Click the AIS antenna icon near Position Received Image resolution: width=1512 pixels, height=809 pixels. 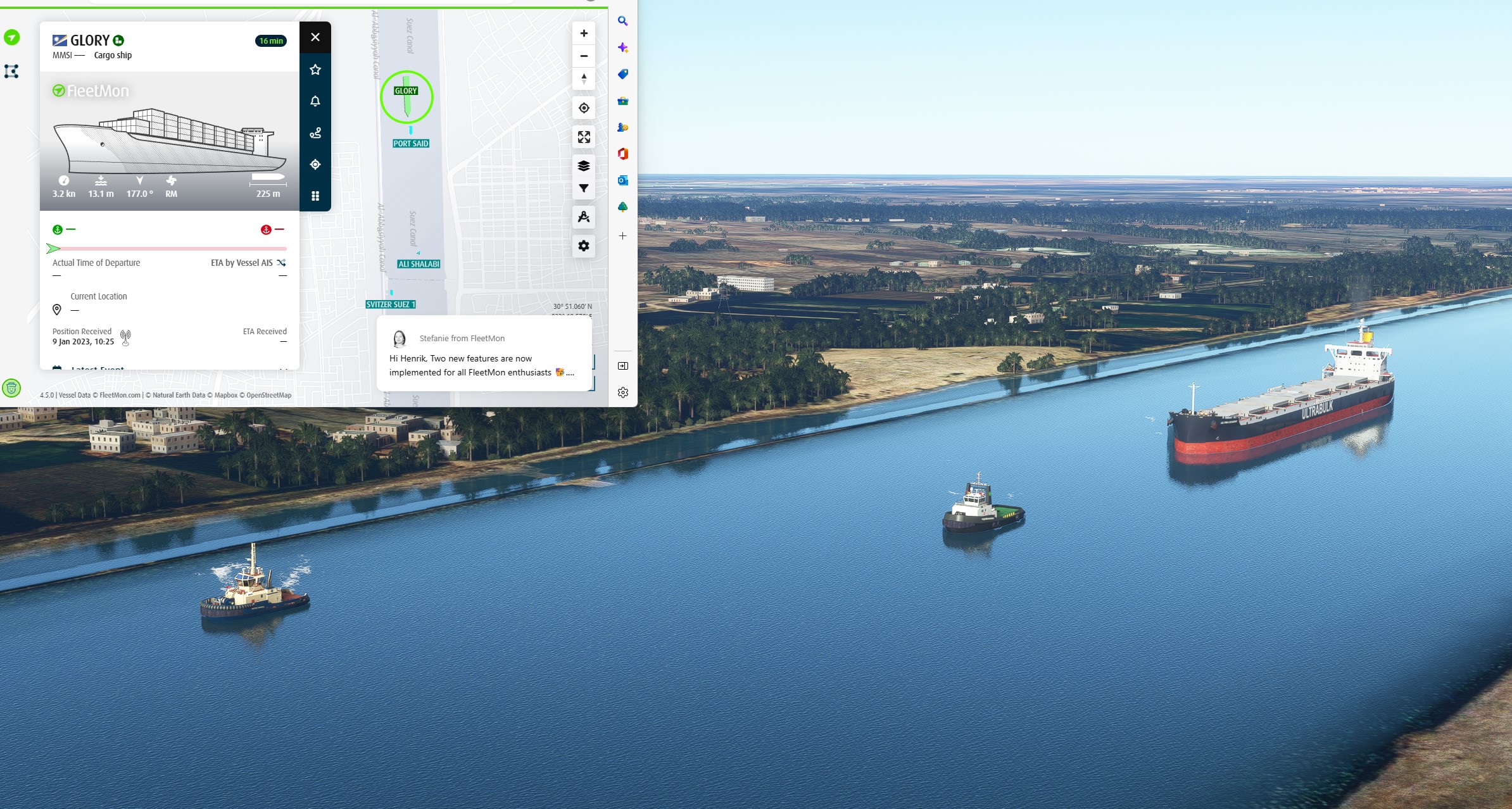(x=125, y=338)
